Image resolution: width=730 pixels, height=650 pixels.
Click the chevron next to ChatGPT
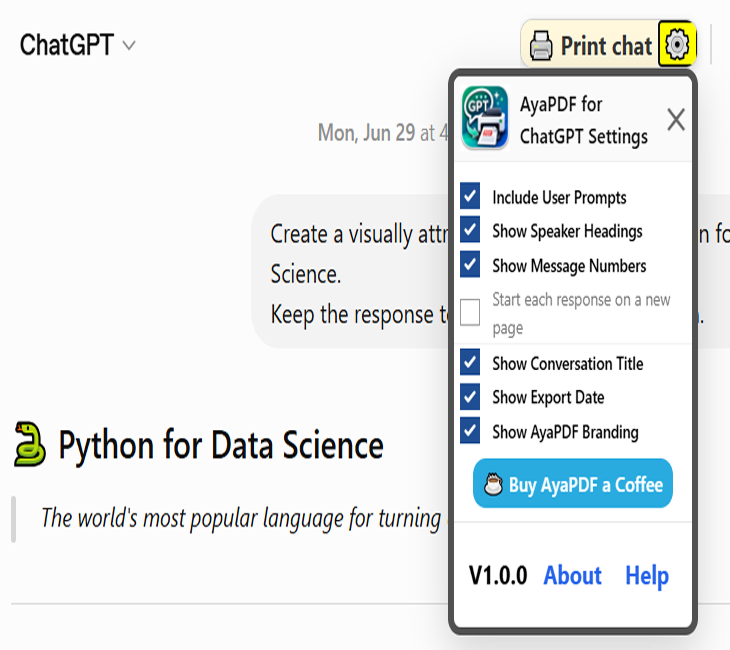[128, 46]
